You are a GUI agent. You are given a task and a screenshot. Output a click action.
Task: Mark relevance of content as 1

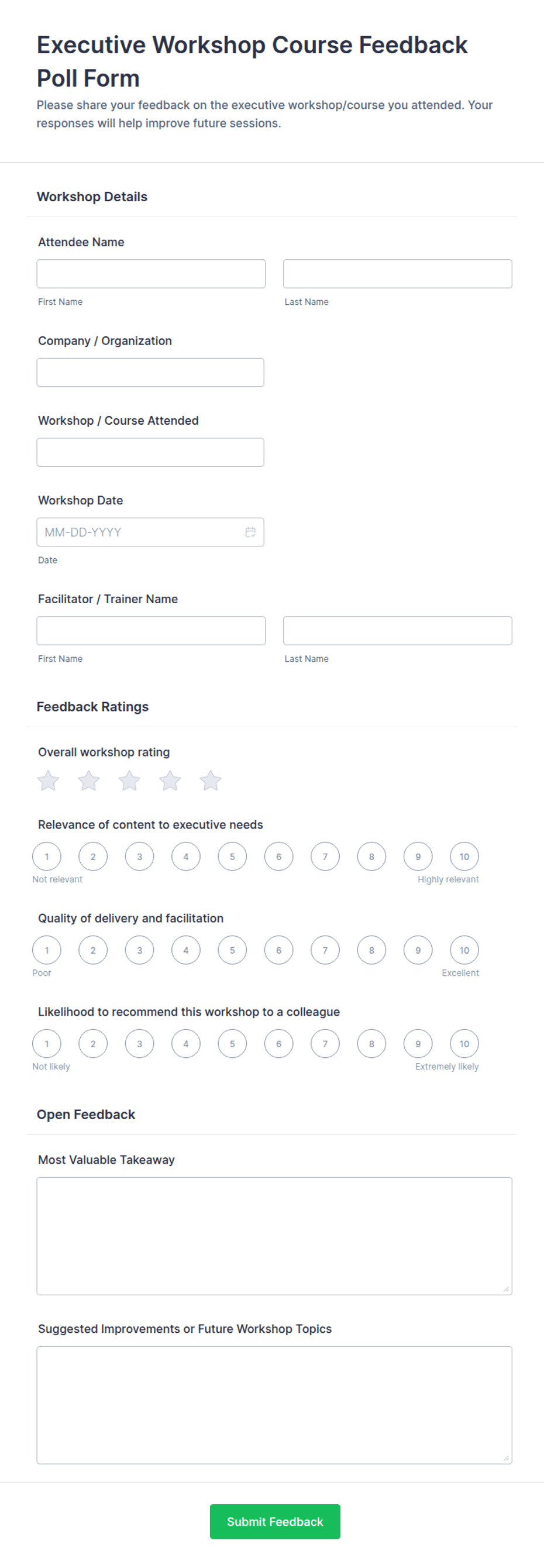point(47,857)
